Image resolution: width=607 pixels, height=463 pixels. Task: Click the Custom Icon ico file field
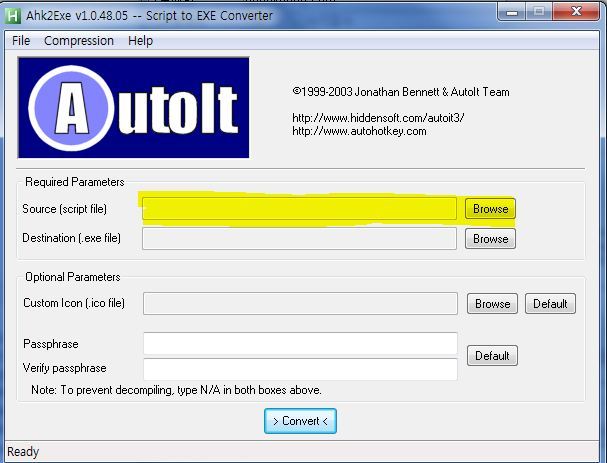tap(300, 304)
